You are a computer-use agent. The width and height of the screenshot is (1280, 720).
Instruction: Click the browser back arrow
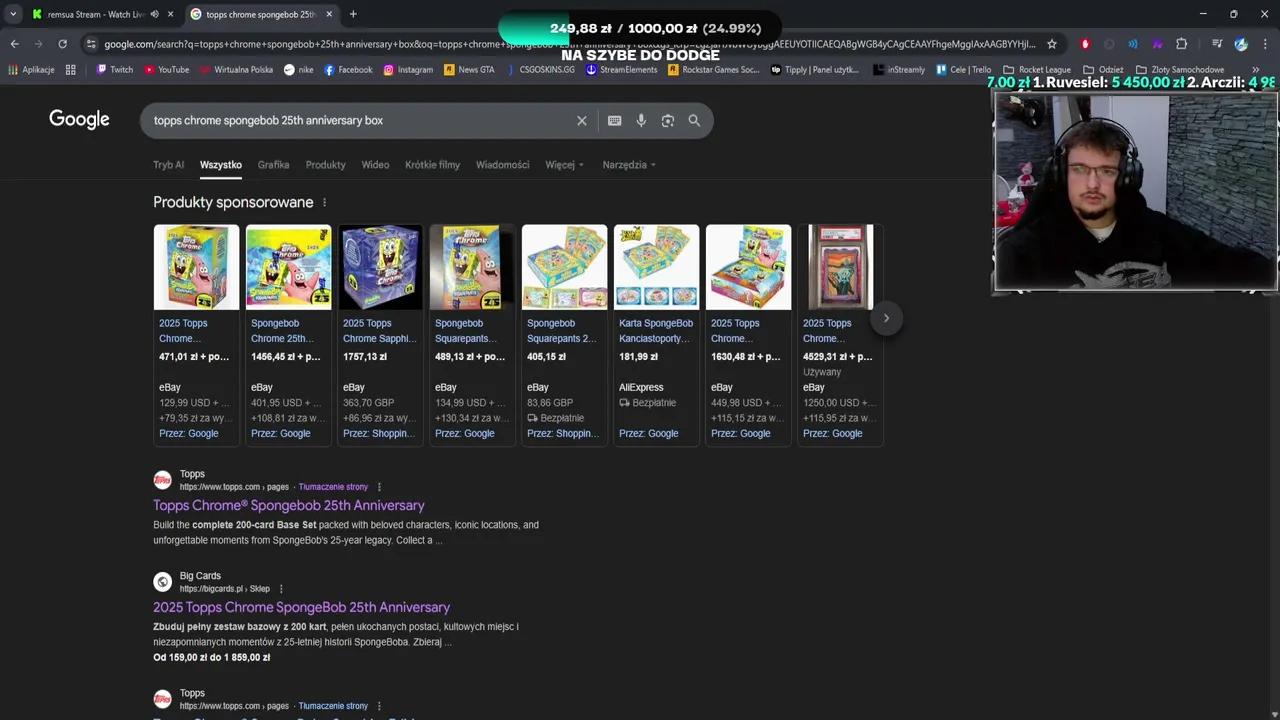pos(14,44)
